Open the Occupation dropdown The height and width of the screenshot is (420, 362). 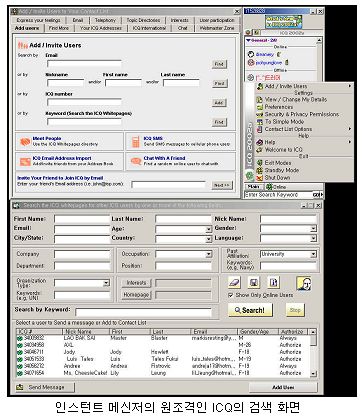208,254
